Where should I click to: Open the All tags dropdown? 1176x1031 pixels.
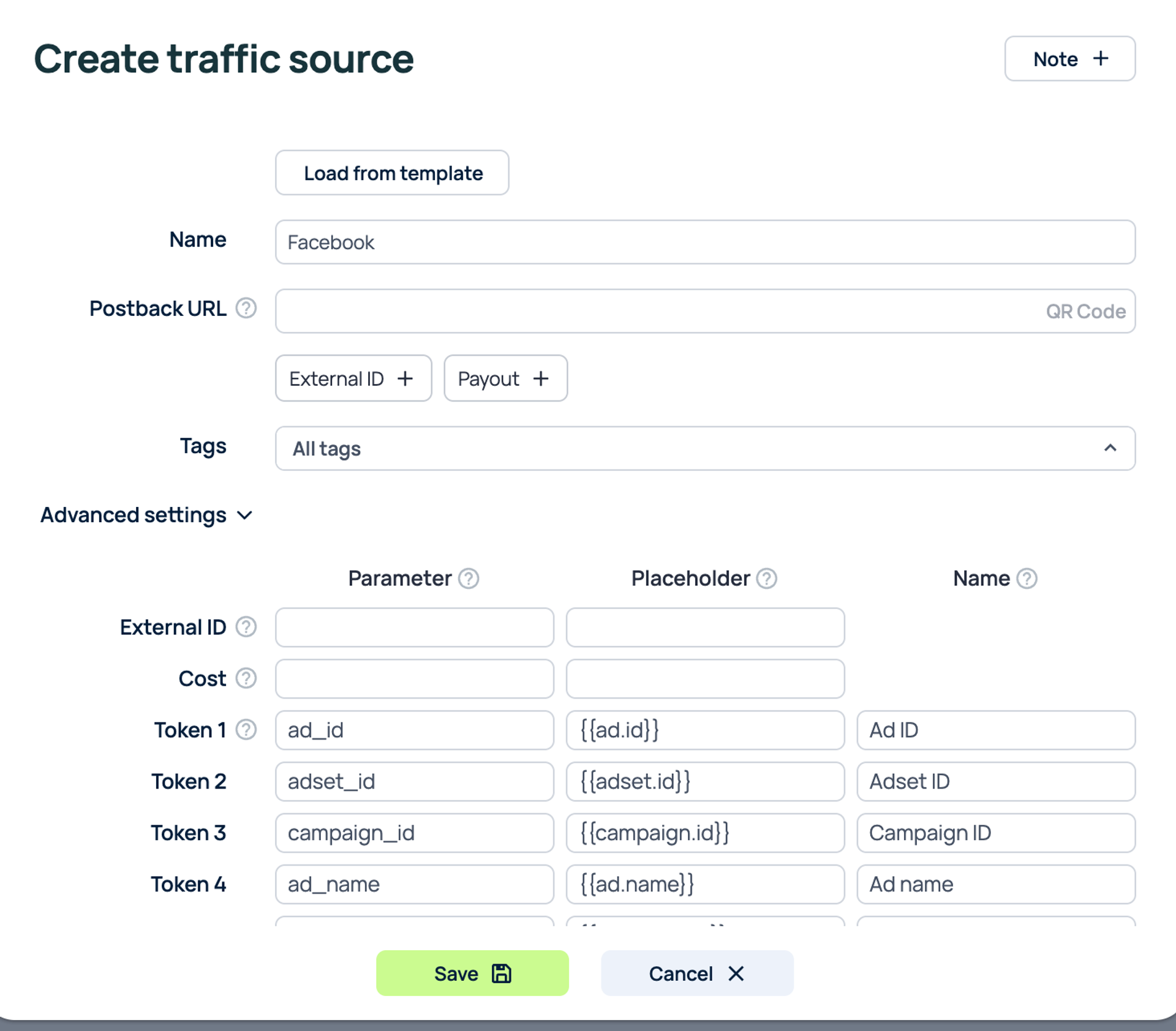[705, 448]
